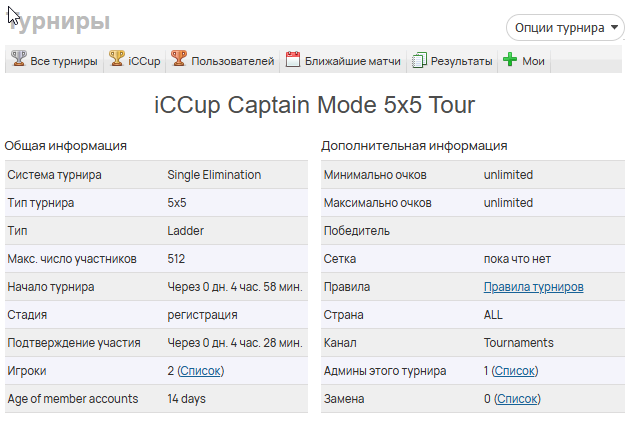Open the Правила турниров link
This screenshot has height=421, width=632.
tap(534, 287)
